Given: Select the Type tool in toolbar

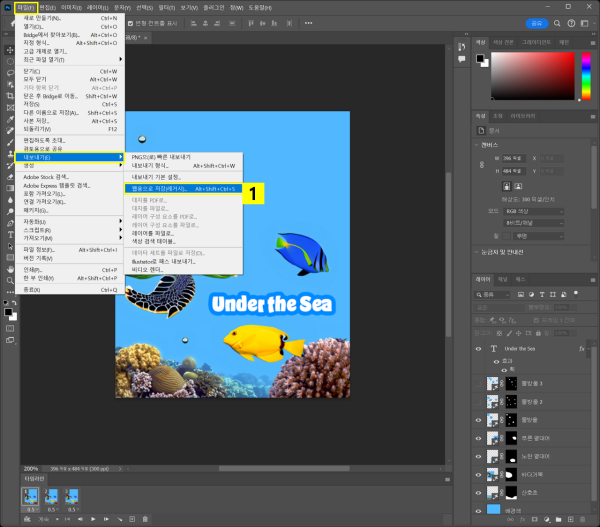Looking at the screenshot, I should point(10,232).
